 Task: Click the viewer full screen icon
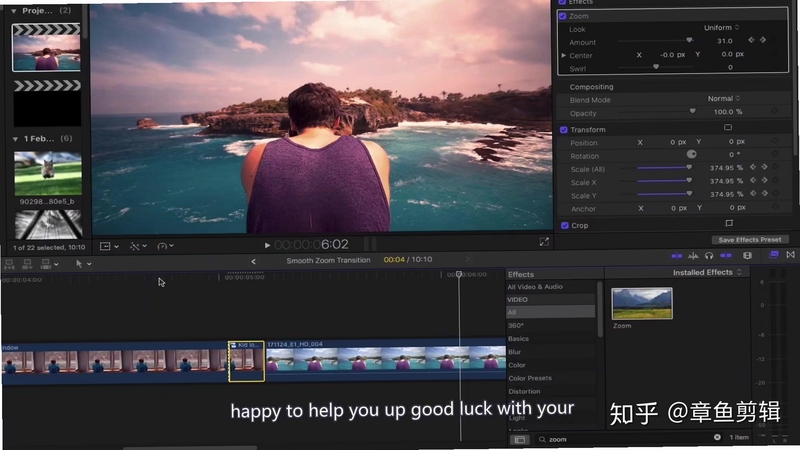coord(544,242)
